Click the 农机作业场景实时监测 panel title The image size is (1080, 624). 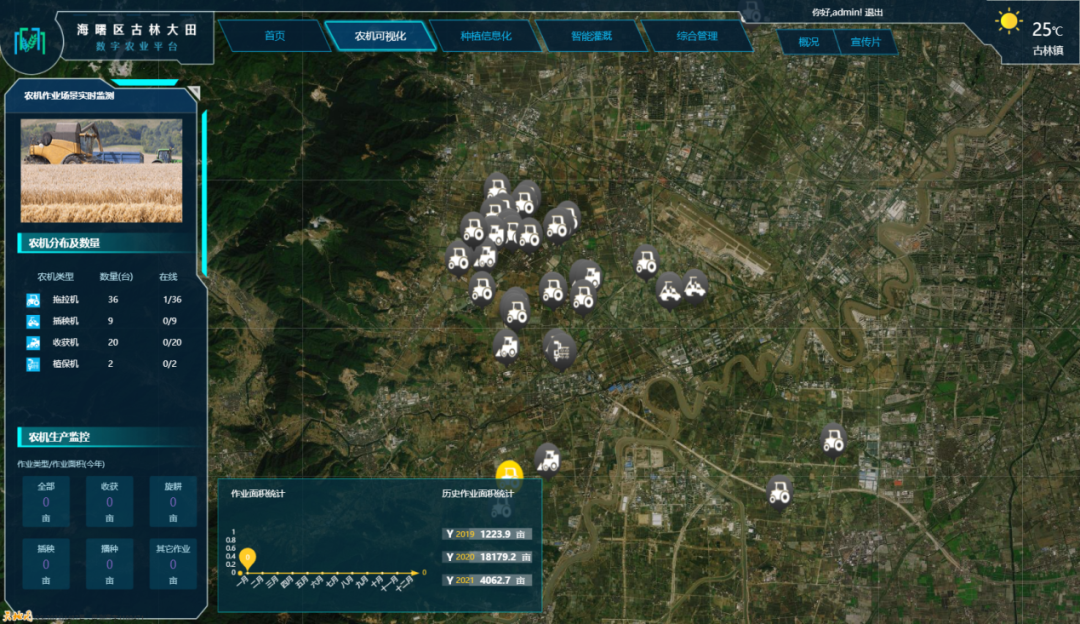(69, 96)
